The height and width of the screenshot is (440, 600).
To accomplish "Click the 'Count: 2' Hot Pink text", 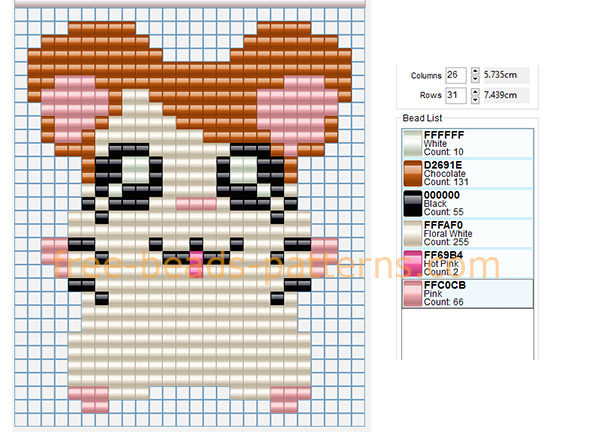I will 441,272.
